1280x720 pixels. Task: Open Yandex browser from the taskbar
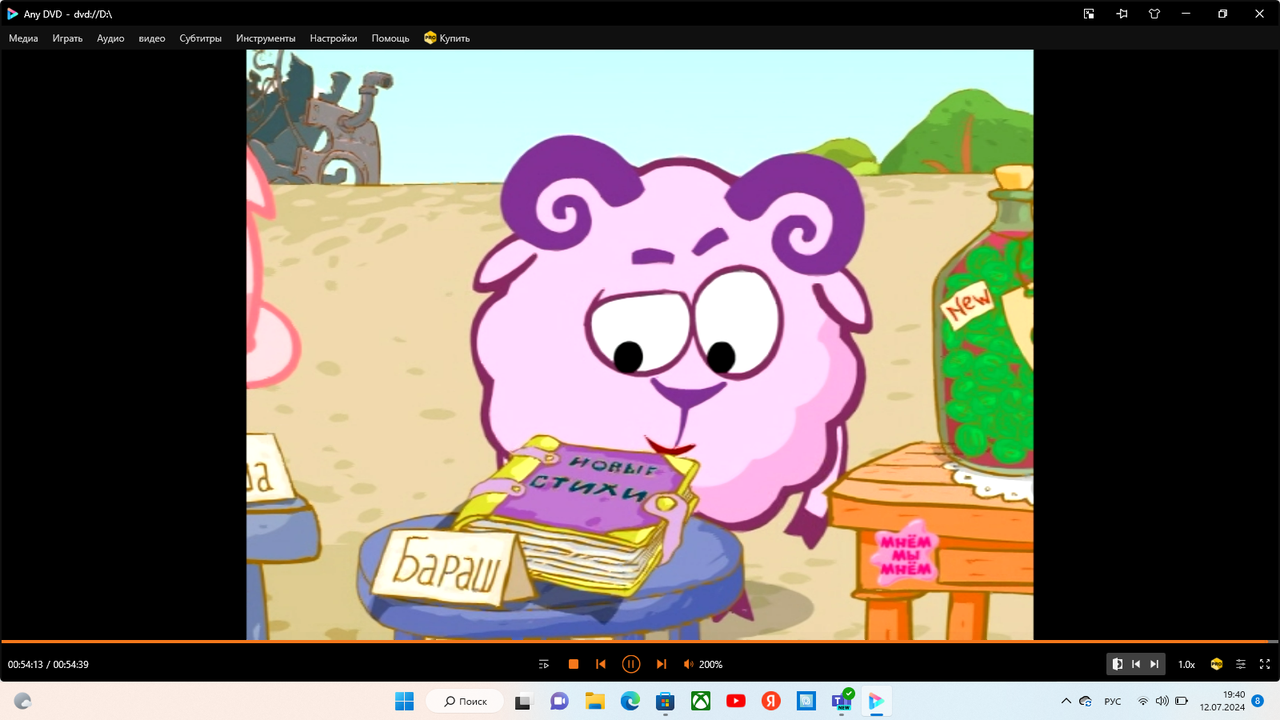(771, 701)
